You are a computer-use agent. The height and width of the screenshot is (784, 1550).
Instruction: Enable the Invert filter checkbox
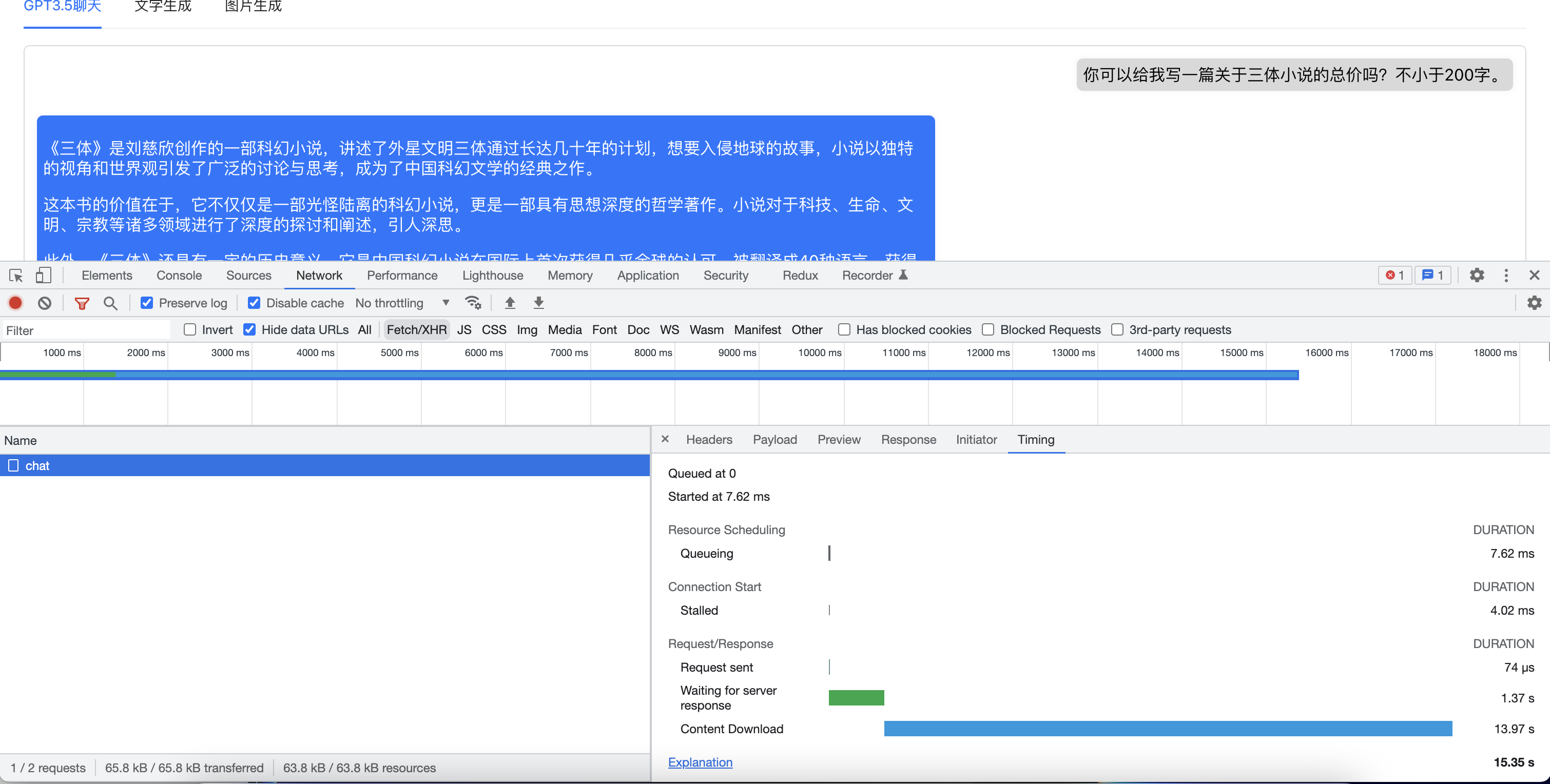tap(190, 330)
